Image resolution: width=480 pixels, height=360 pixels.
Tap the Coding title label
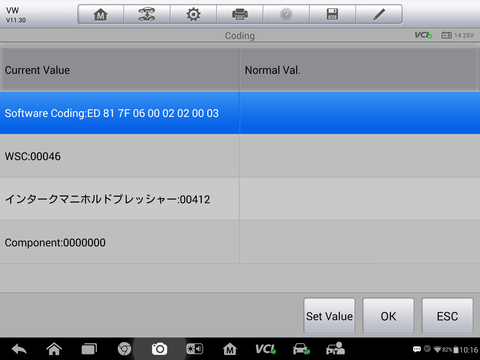(x=240, y=36)
